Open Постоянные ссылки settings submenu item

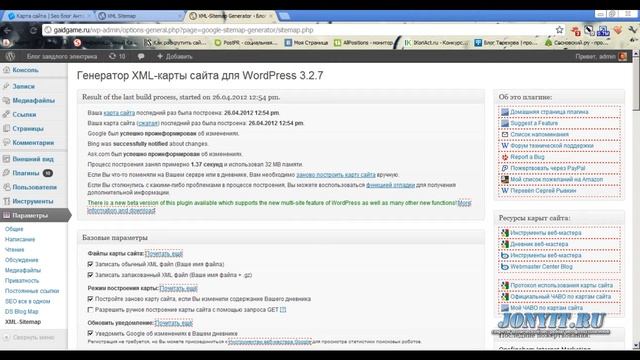tap(32, 291)
